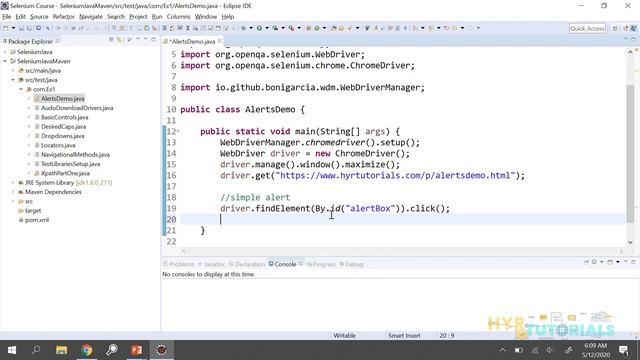Viewport: 640px width, 360px height.
Task: Select the target folder
Action: pos(33,211)
